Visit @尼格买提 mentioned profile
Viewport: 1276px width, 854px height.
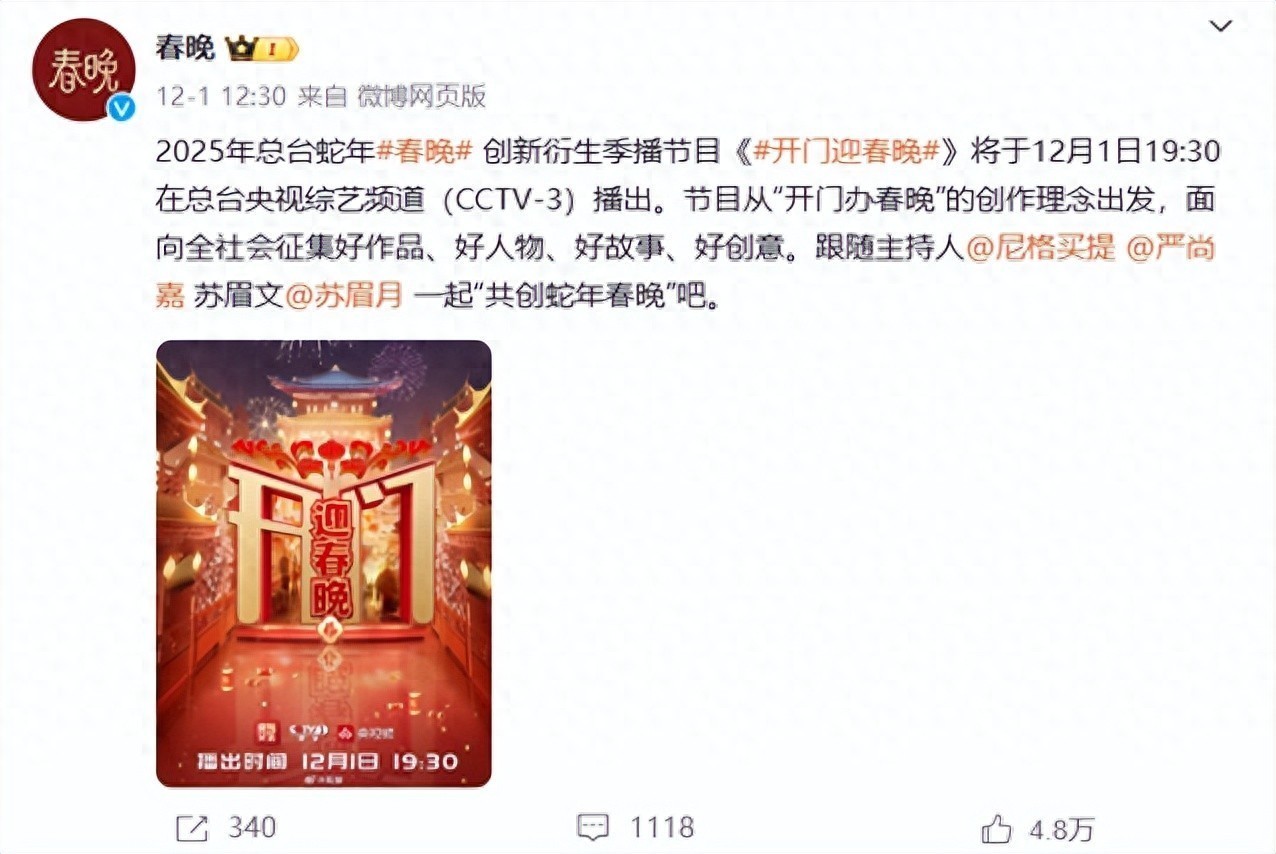pos(1040,249)
